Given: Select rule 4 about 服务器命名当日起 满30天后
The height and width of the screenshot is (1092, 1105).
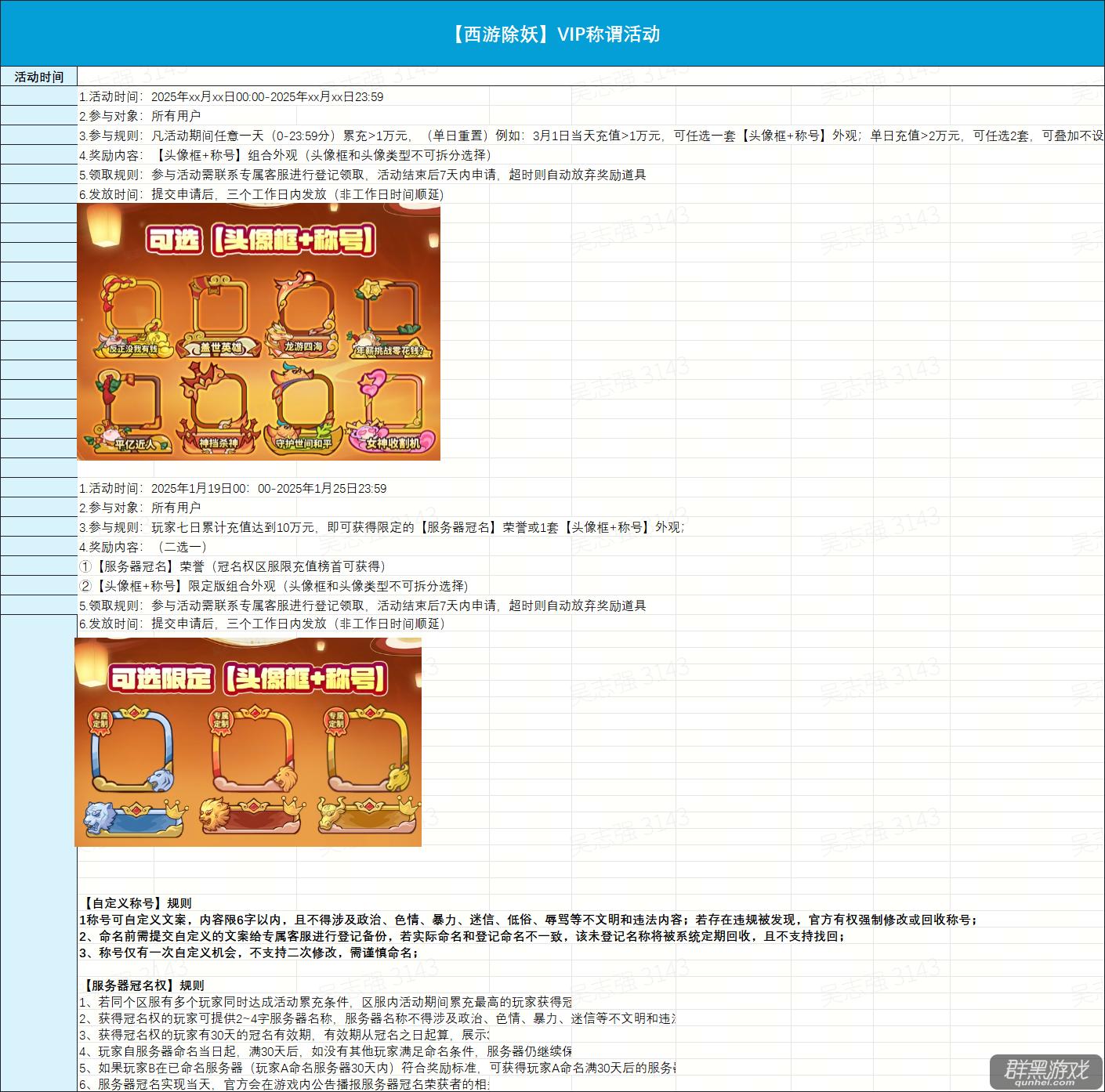Looking at the screenshot, I should pyautogui.click(x=325, y=1051).
